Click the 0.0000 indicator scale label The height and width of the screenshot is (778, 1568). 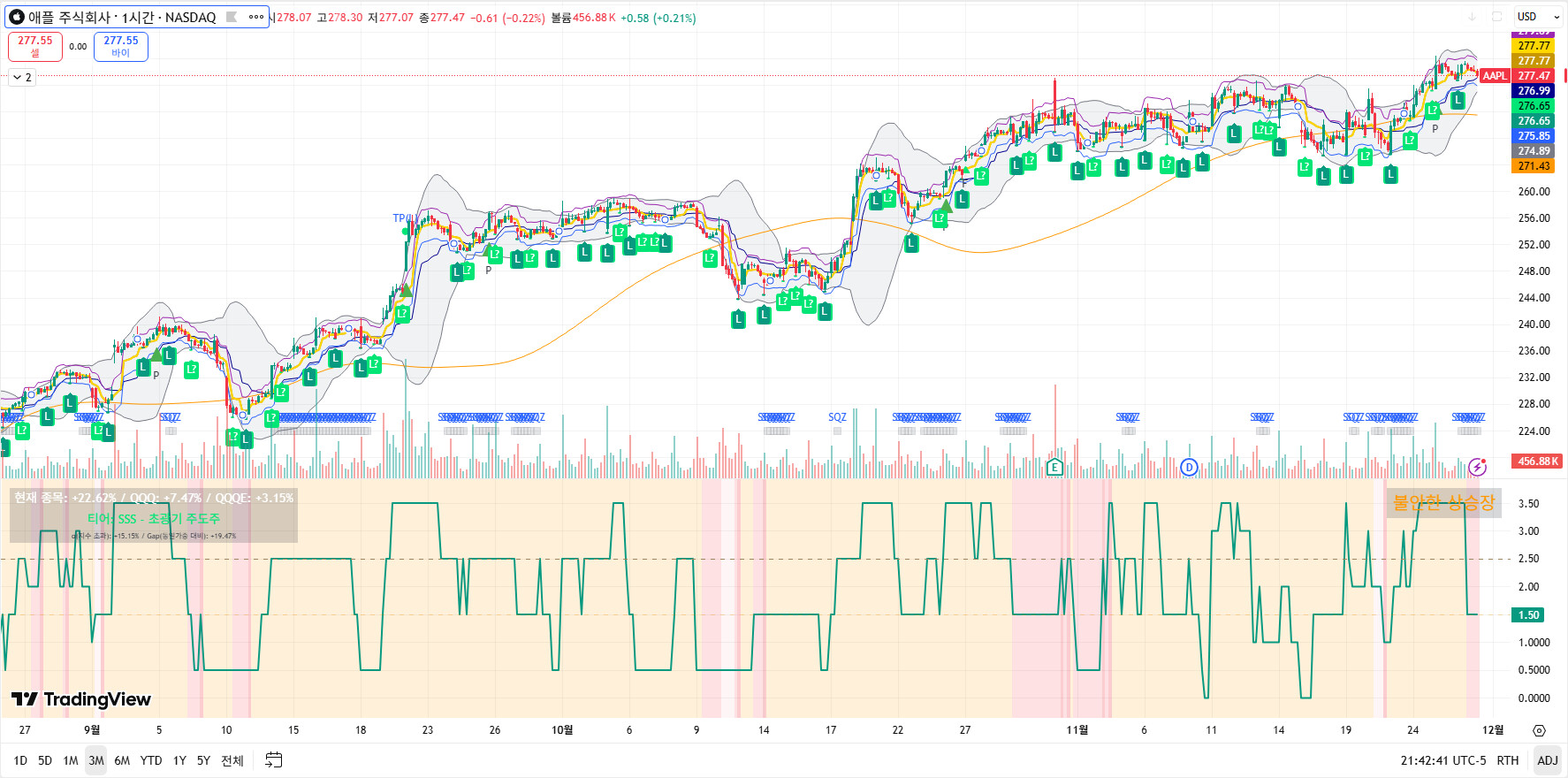1534,698
